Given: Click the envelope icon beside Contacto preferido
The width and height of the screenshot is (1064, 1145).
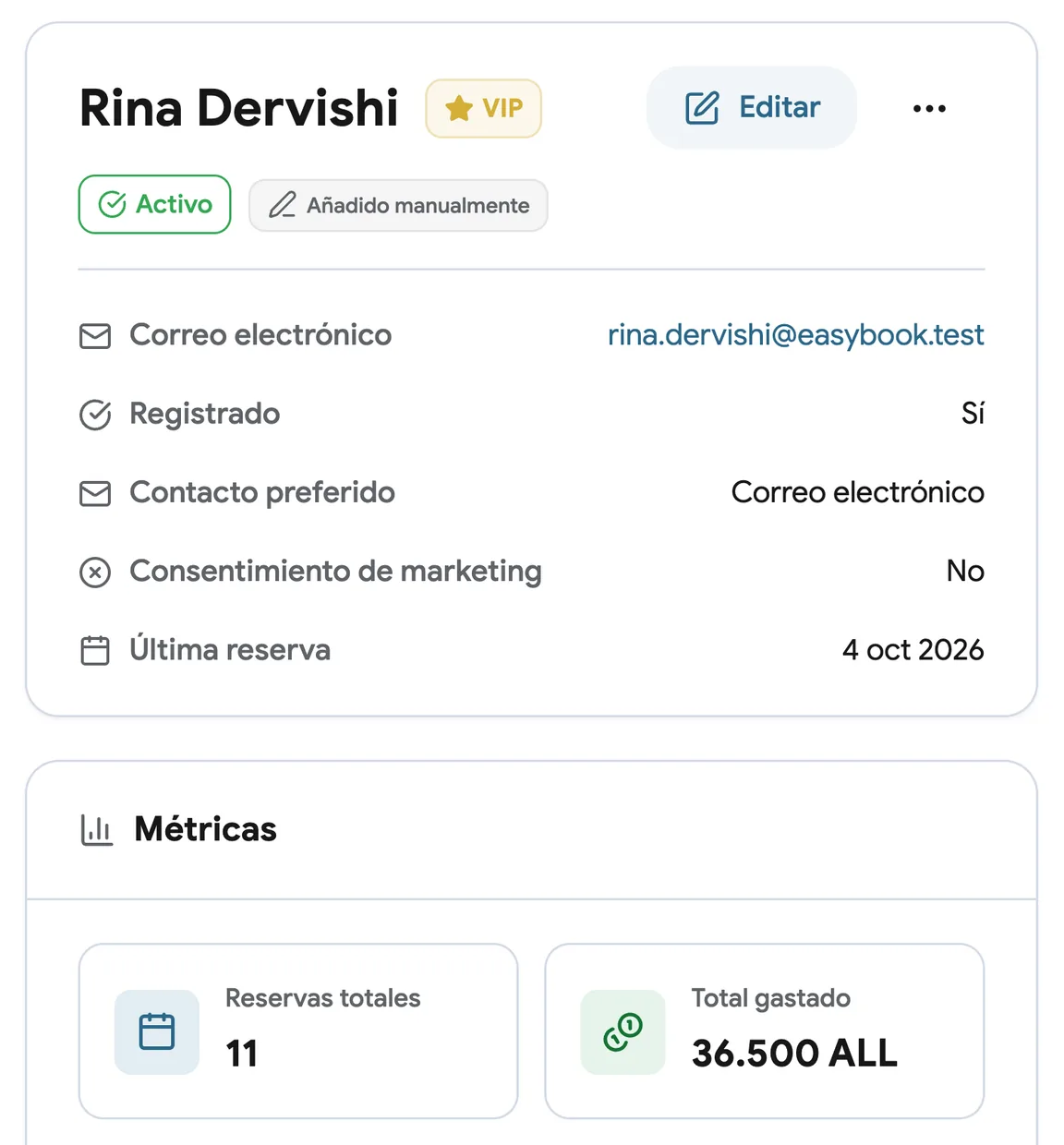Looking at the screenshot, I should tap(95, 494).
